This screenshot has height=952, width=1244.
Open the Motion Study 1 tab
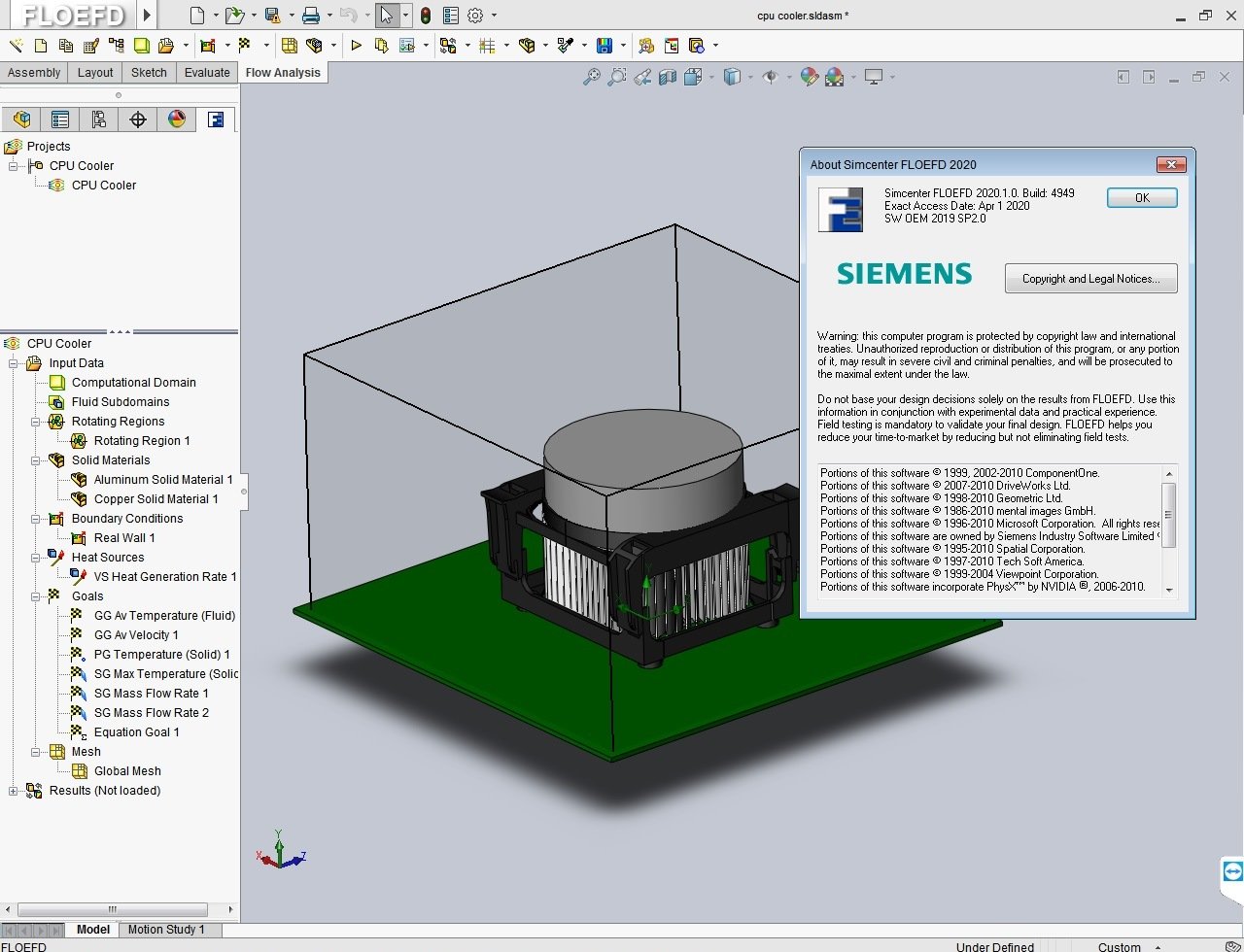coord(166,930)
